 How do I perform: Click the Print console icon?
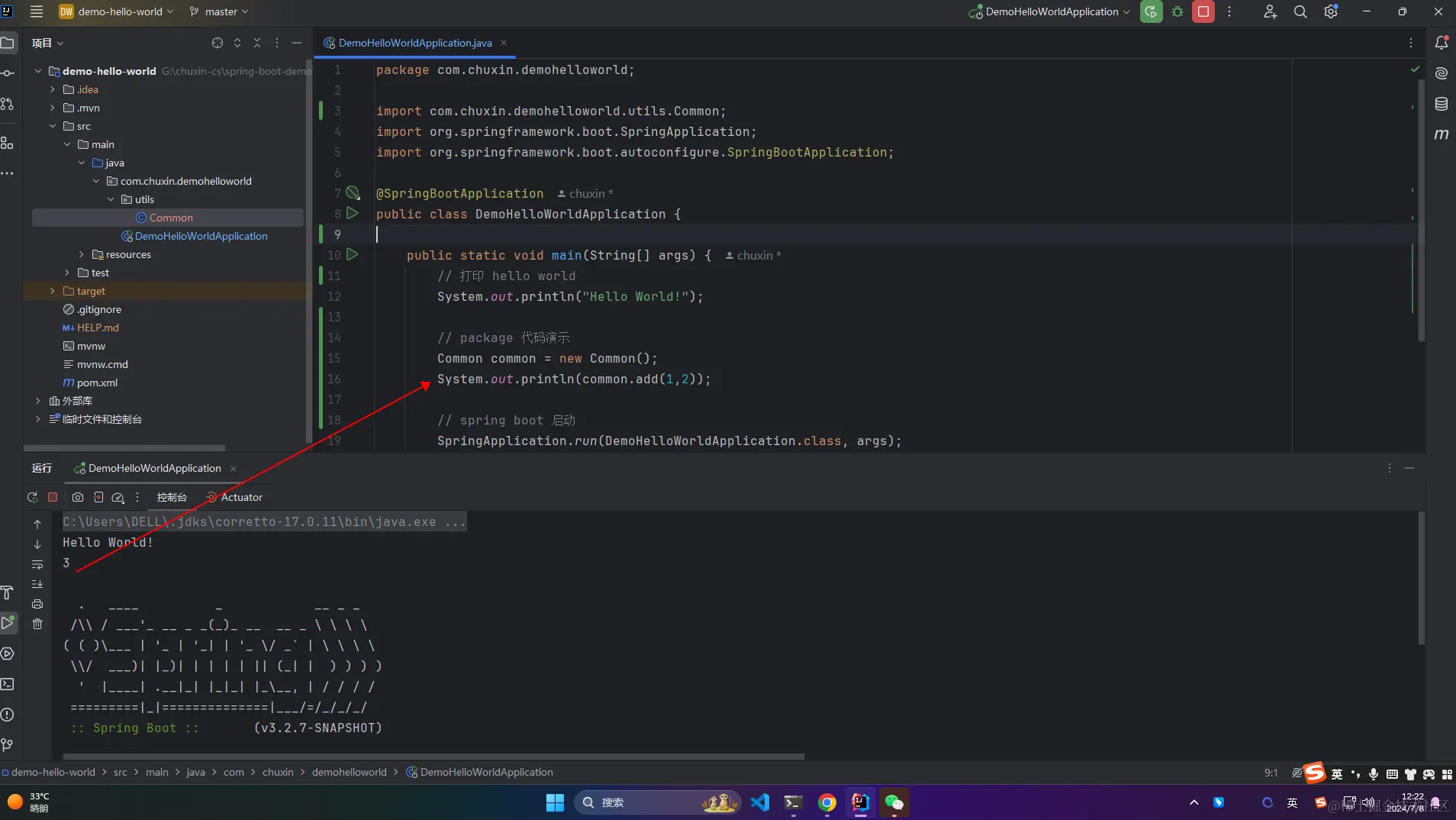[37, 604]
